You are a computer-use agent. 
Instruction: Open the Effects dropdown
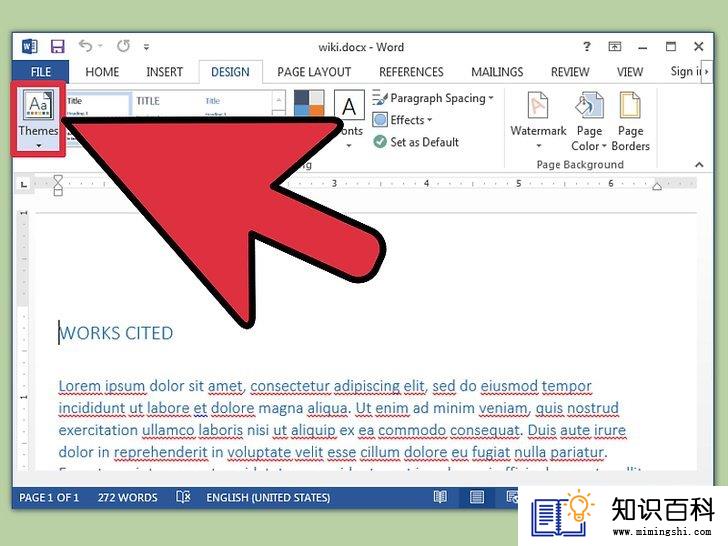402,120
